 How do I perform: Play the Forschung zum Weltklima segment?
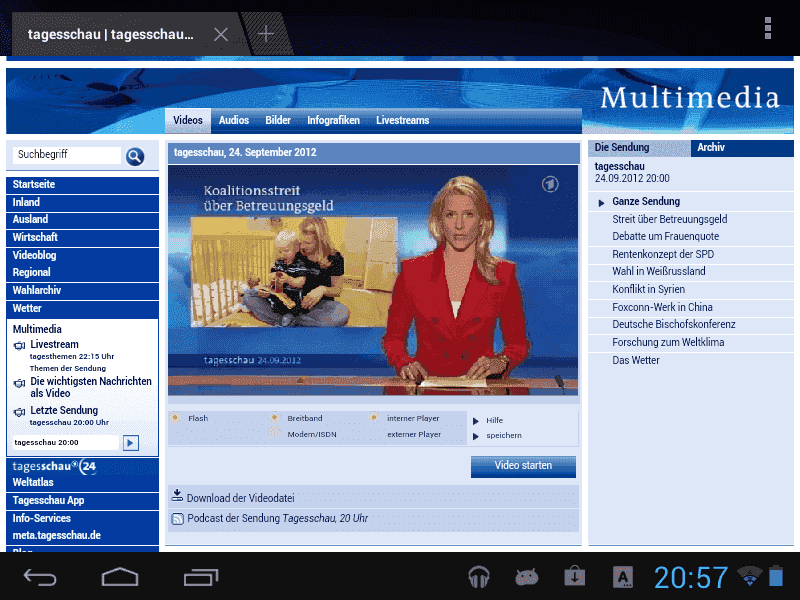pyautogui.click(x=668, y=342)
